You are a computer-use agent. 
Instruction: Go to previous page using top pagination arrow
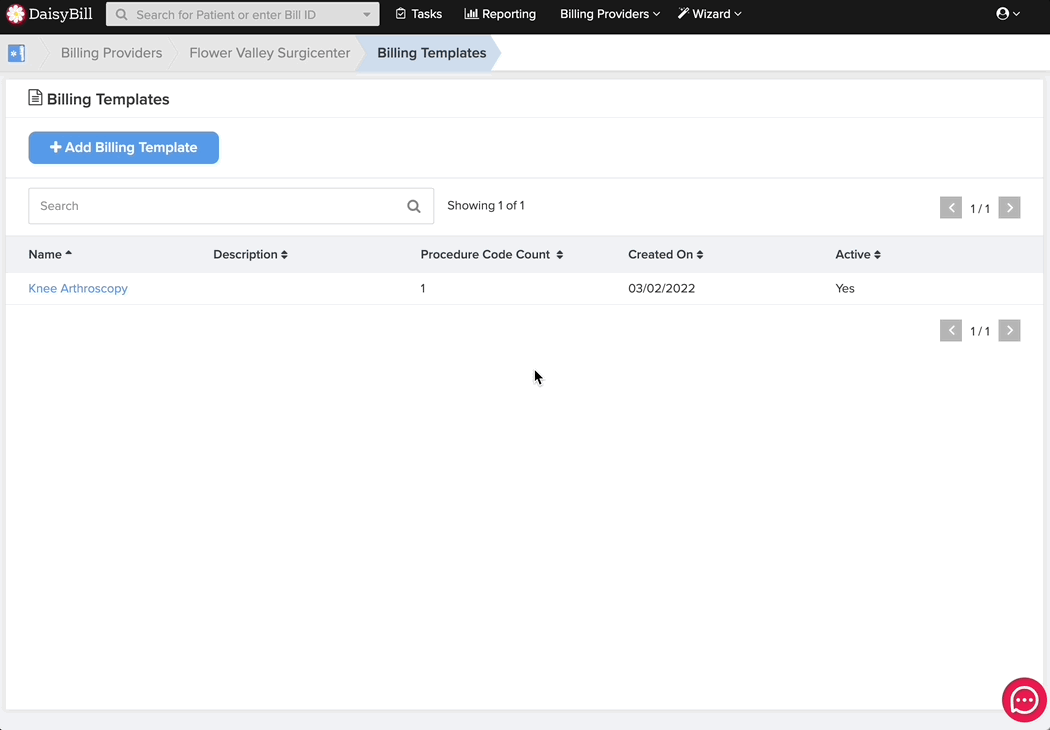pos(951,208)
